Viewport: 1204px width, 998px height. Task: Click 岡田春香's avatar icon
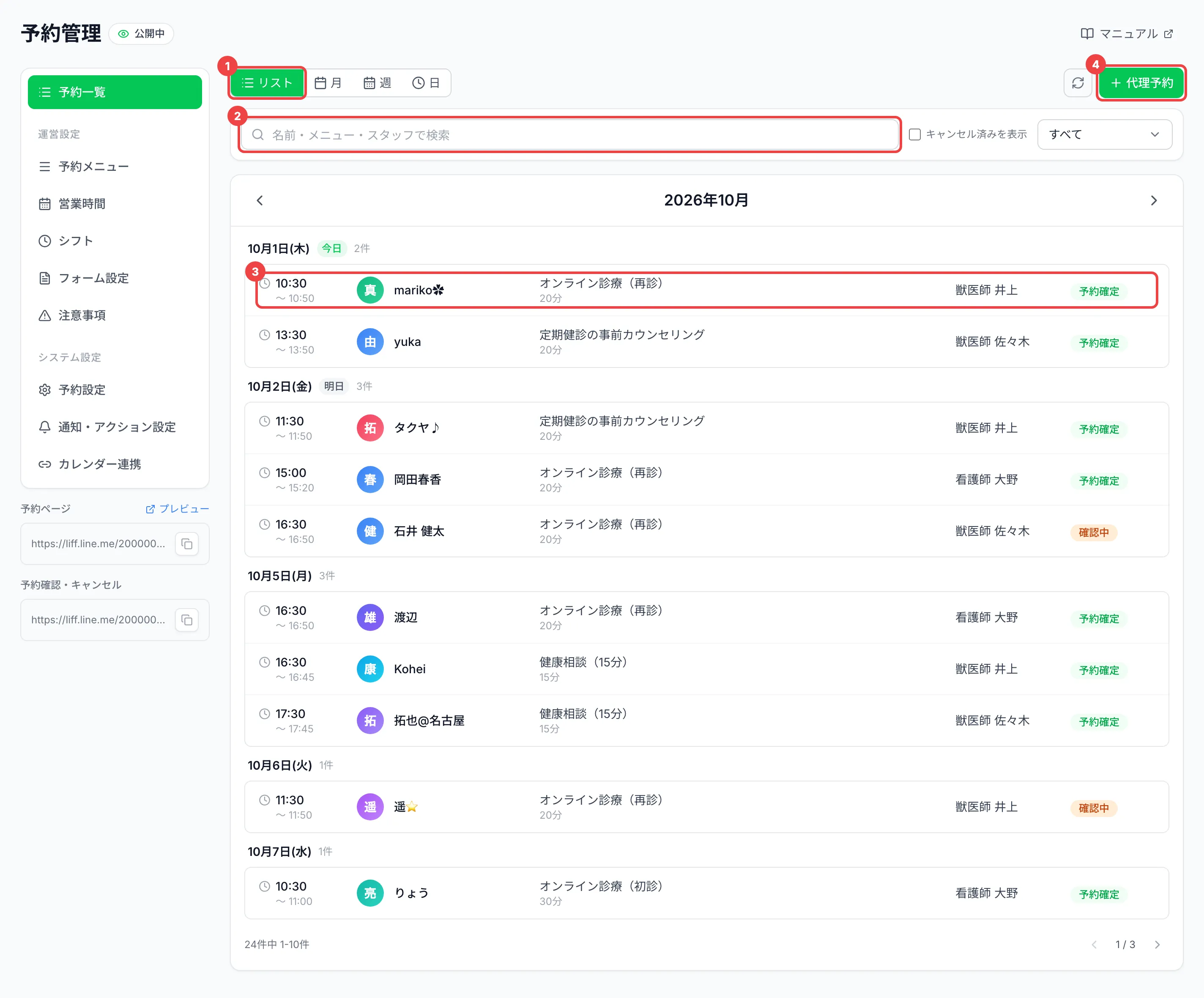tap(370, 480)
